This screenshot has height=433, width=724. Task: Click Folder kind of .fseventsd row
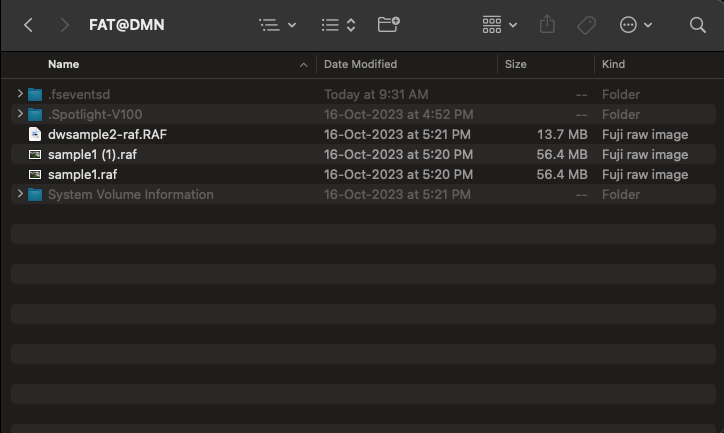click(621, 95)
